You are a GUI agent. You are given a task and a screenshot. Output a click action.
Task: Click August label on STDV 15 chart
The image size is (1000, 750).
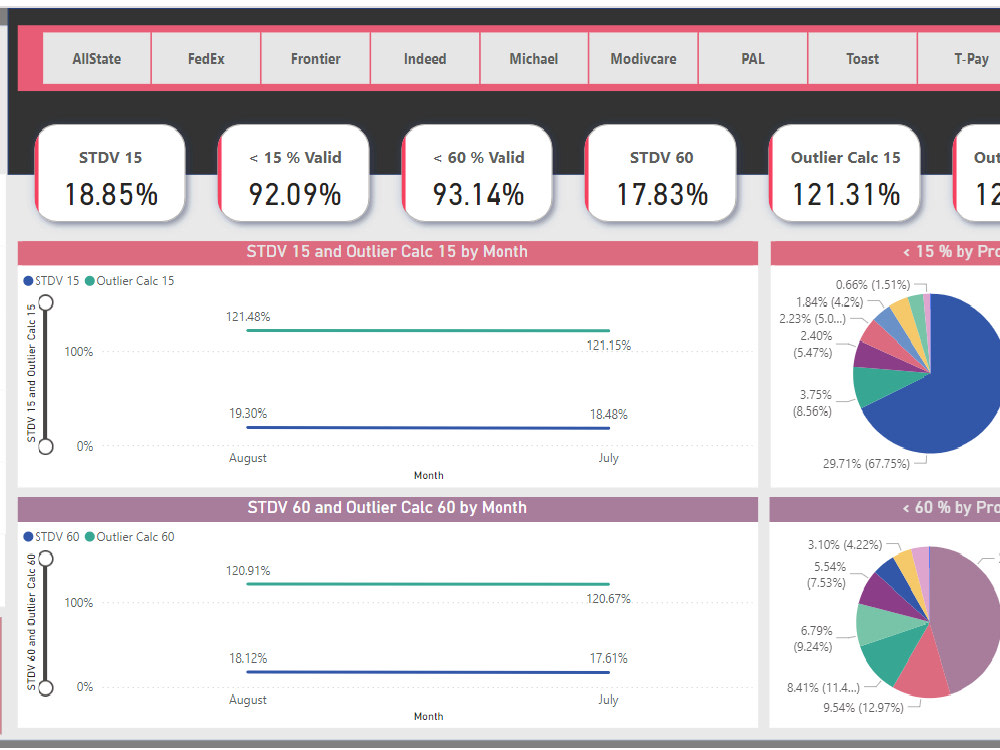pyautogui.click(x=248, y=458)
